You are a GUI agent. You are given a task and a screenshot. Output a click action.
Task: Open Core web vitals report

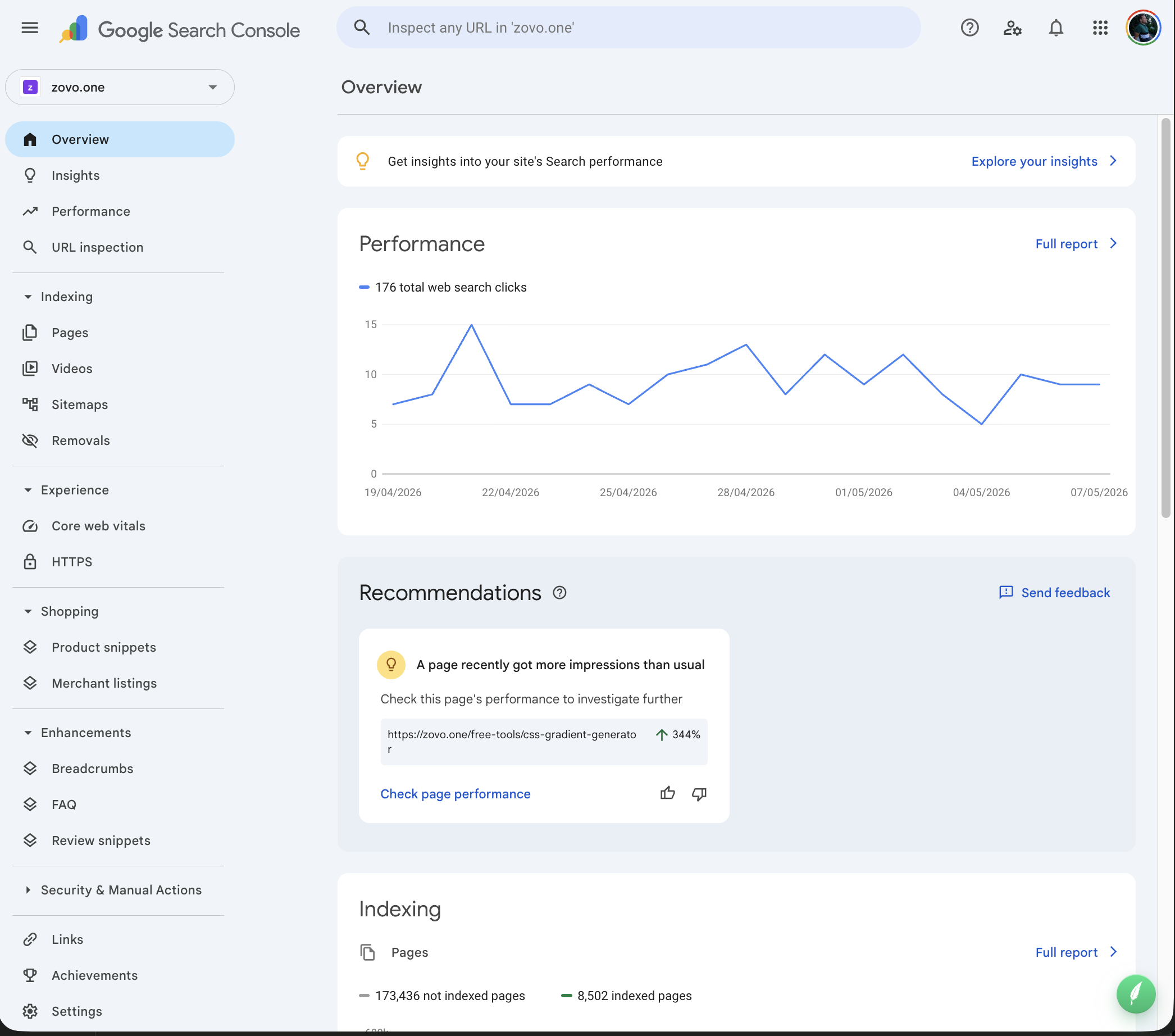tap(120, 526)
